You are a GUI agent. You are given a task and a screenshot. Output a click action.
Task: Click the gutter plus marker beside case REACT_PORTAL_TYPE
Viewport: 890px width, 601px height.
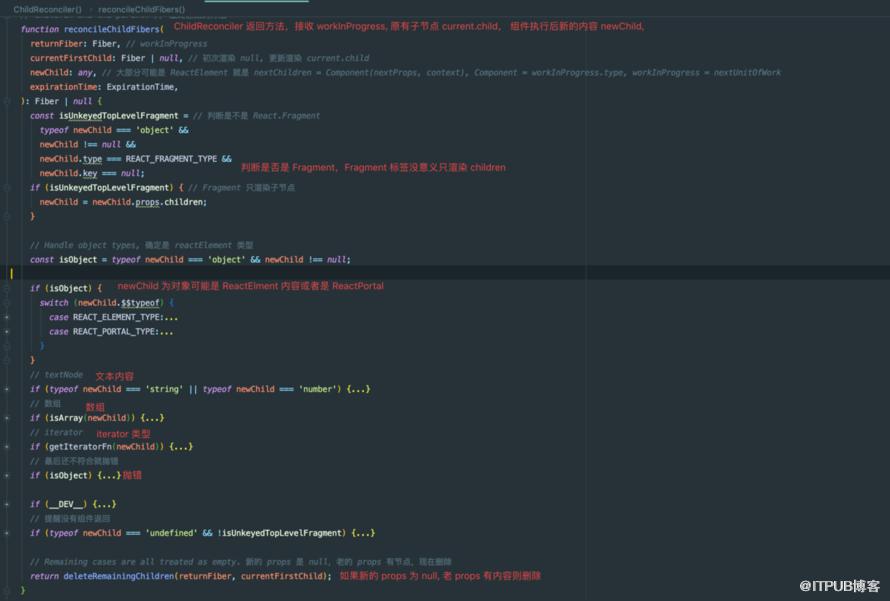[7, 331]
